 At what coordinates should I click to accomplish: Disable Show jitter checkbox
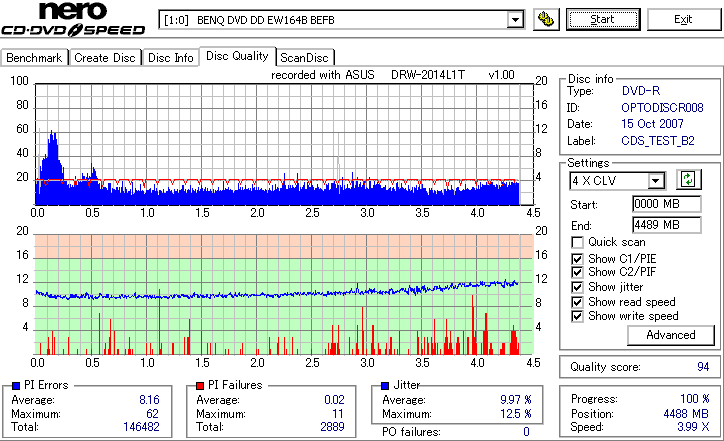[x=577, y=287]
